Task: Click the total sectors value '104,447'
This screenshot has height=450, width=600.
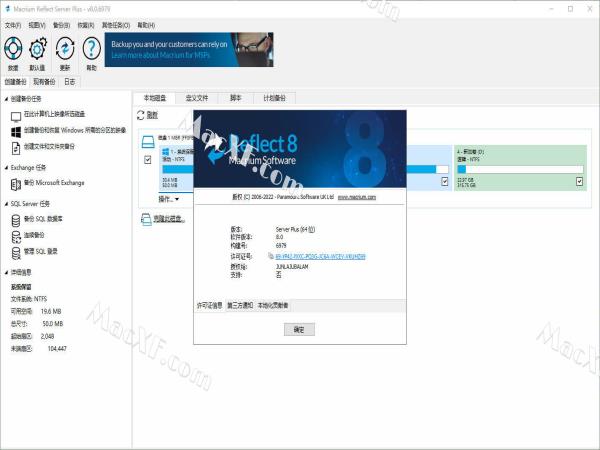Action: click(57, 349)
